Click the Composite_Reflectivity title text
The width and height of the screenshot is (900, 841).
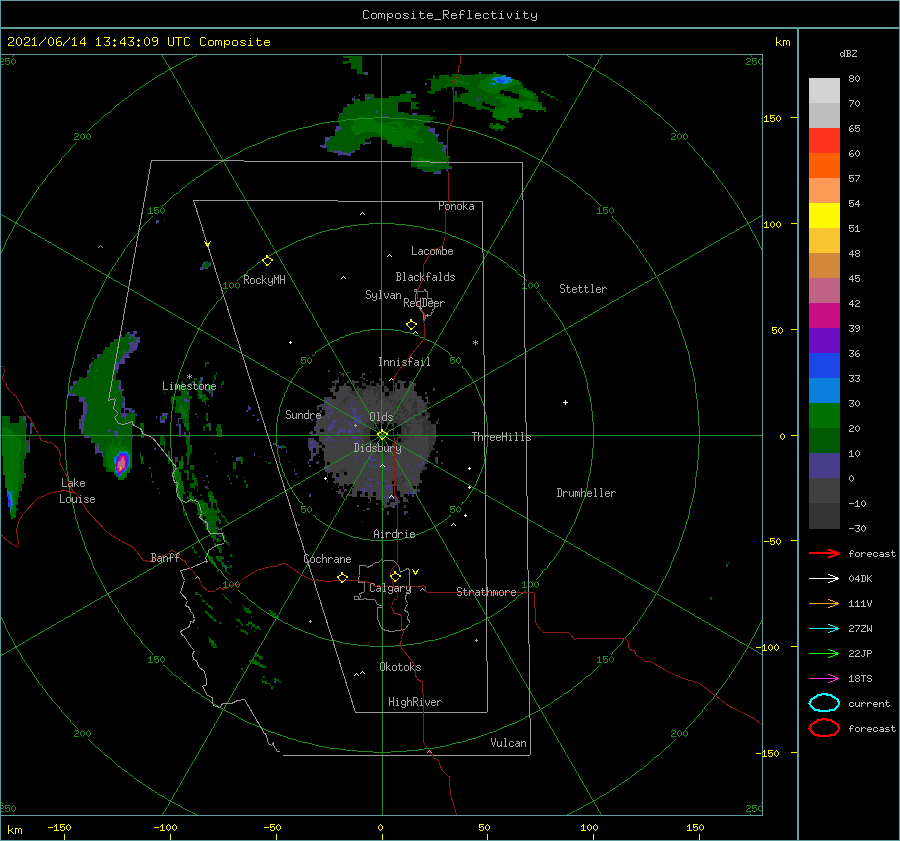tap(450, 15)
